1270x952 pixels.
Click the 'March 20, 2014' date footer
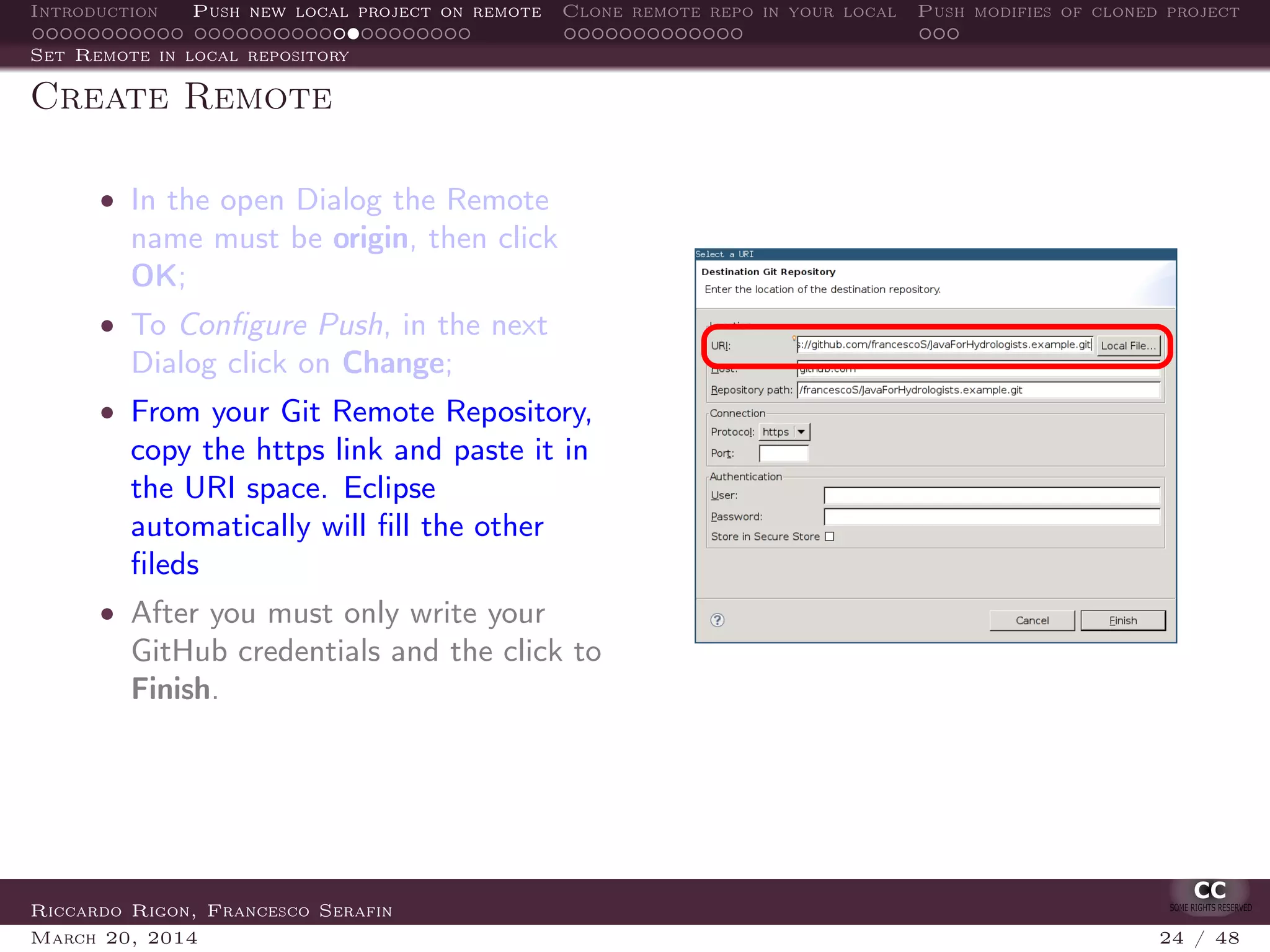pyautogui.click(x=114, y=938)
